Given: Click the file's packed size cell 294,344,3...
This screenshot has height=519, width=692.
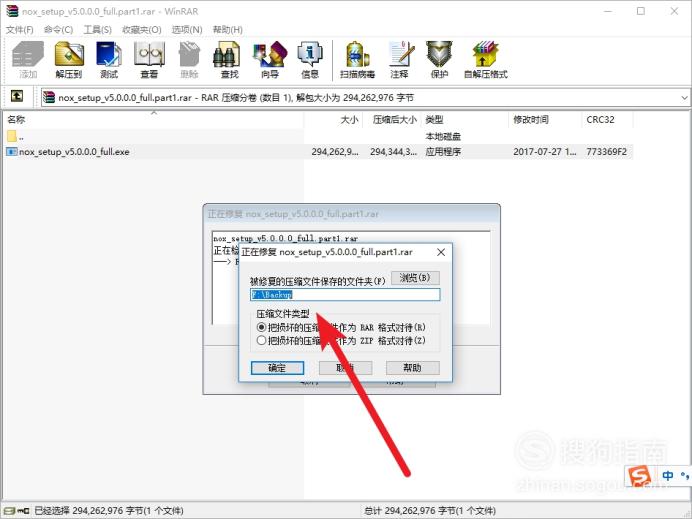Looking at the screenshot, I should click(393, 152).
